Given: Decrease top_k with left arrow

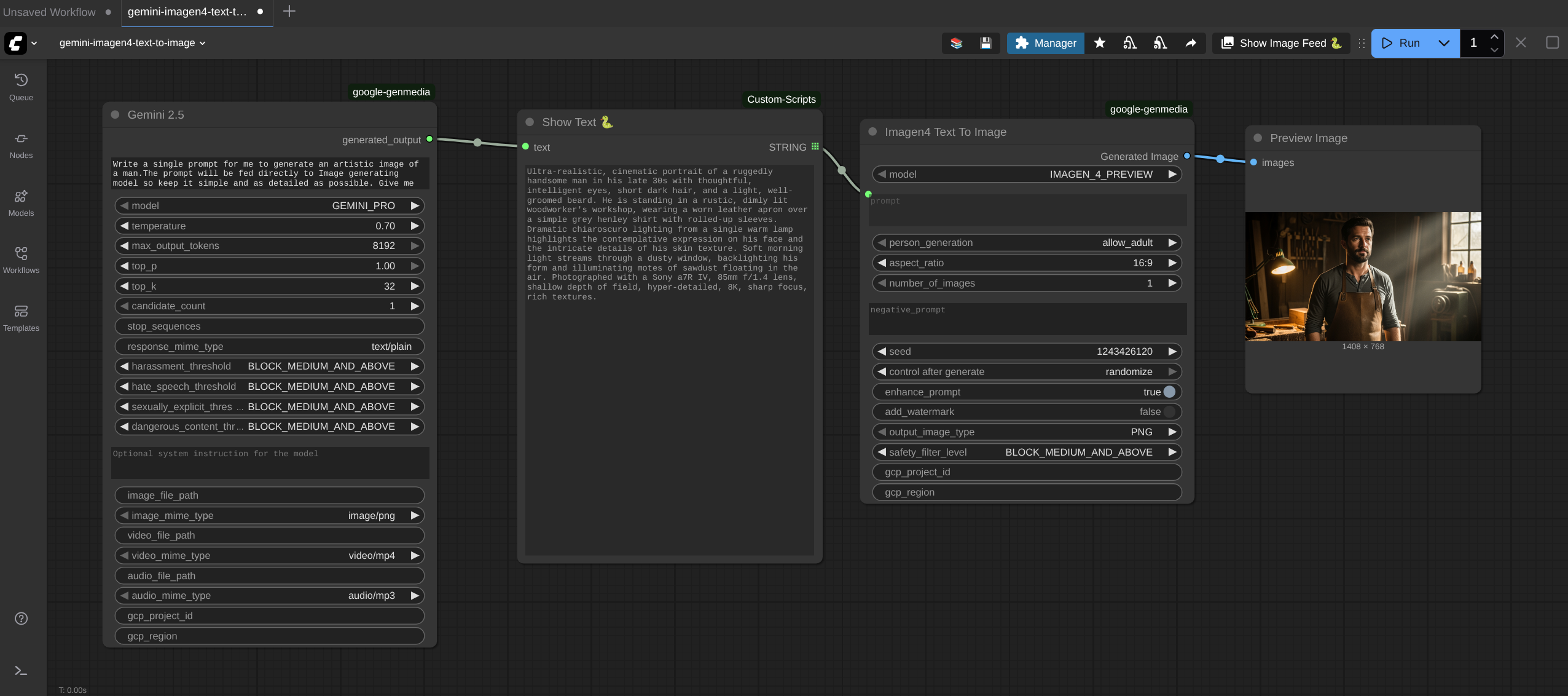Looking at the screenshot, I should click(124, 286).
